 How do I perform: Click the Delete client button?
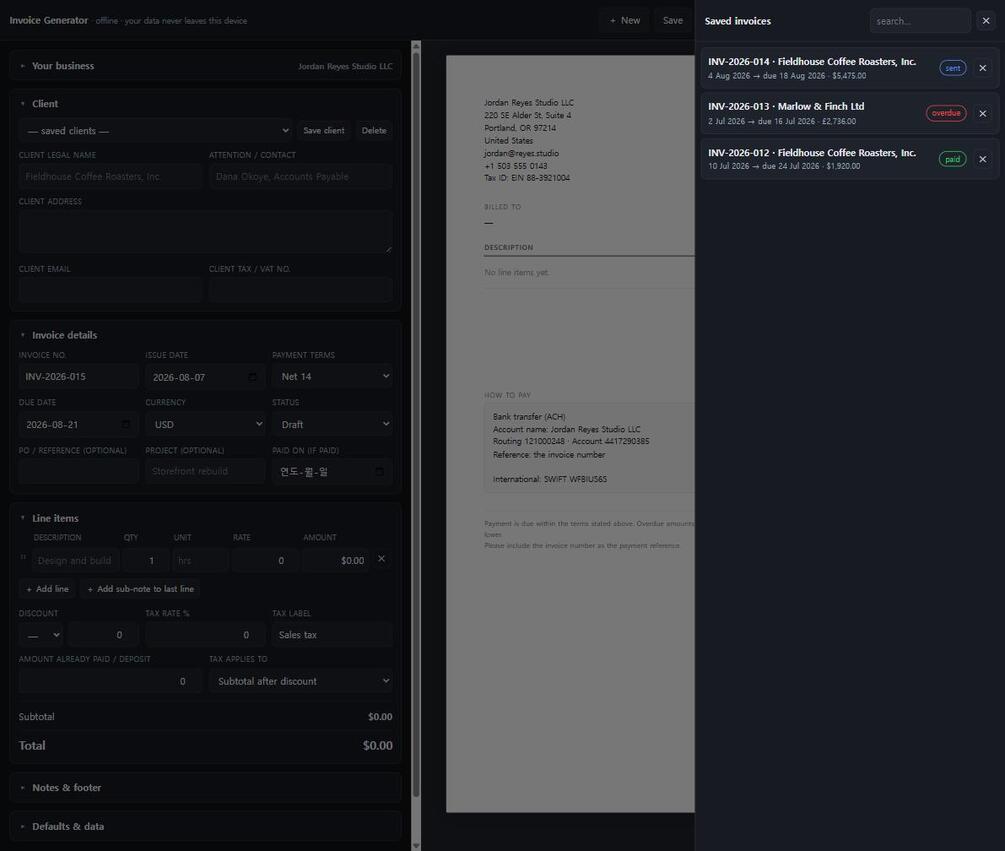click(374, 131)
